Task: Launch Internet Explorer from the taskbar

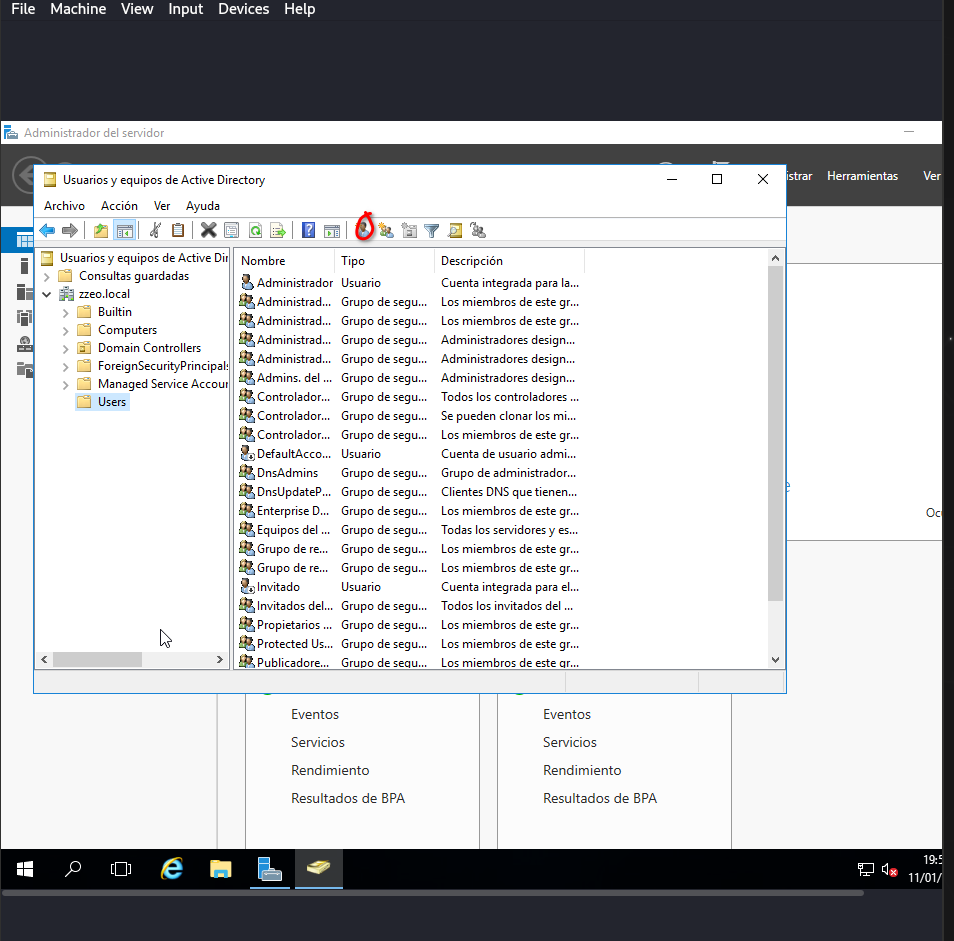Action: click(x=172, y=869)
